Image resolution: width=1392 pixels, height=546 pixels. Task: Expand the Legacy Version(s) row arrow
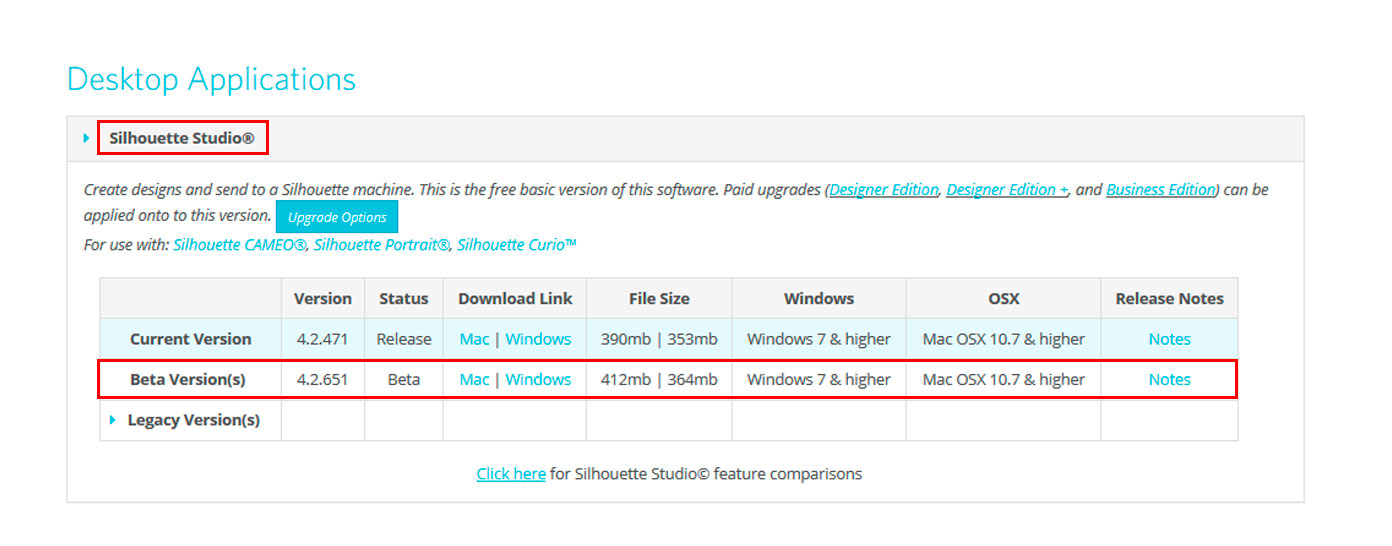[x=113, y=420]
